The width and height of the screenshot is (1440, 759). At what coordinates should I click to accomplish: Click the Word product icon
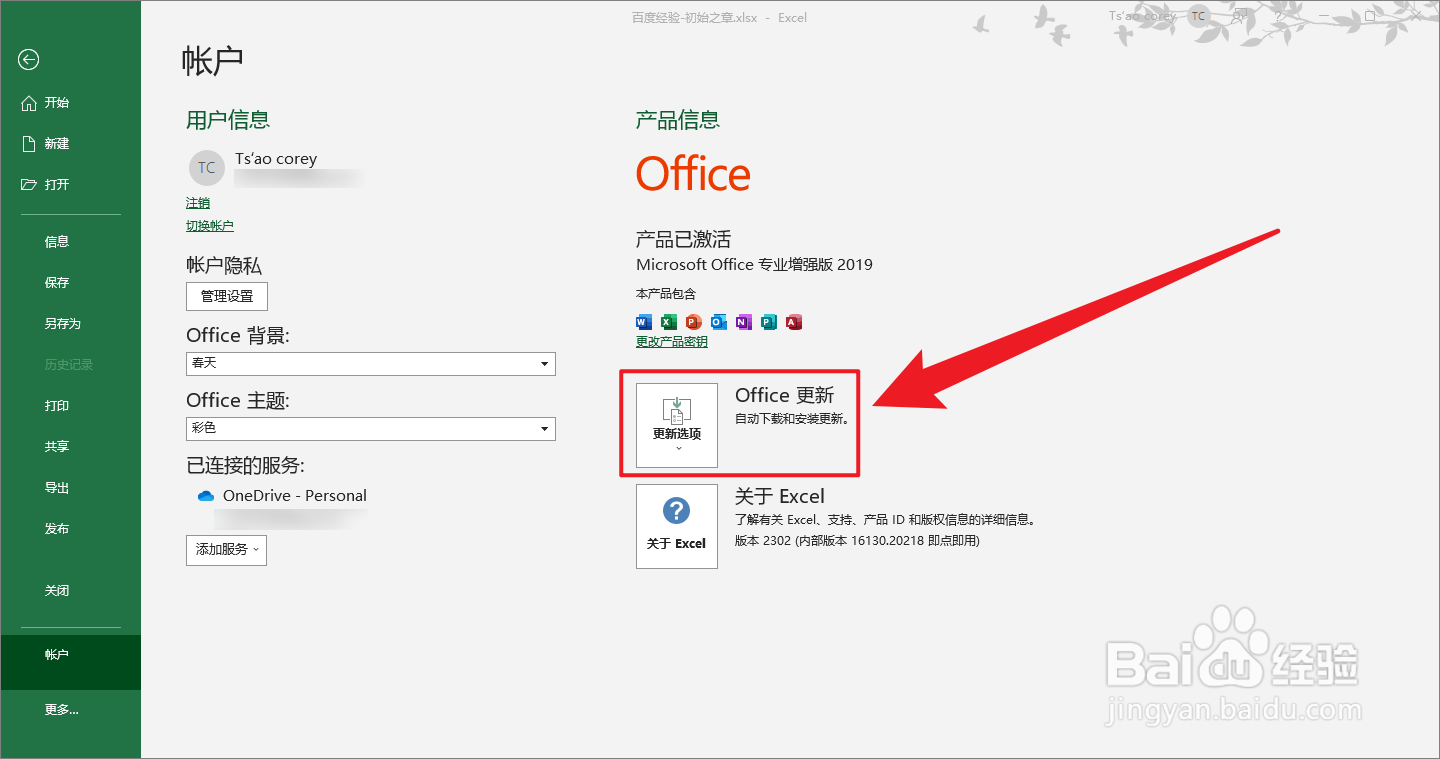643,322
